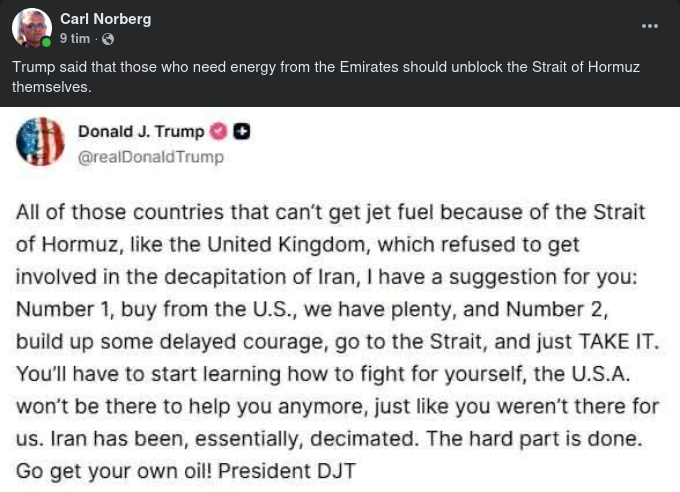
Task: Click "Go get your own oil!" line
Action: click(x=113, y=471)
